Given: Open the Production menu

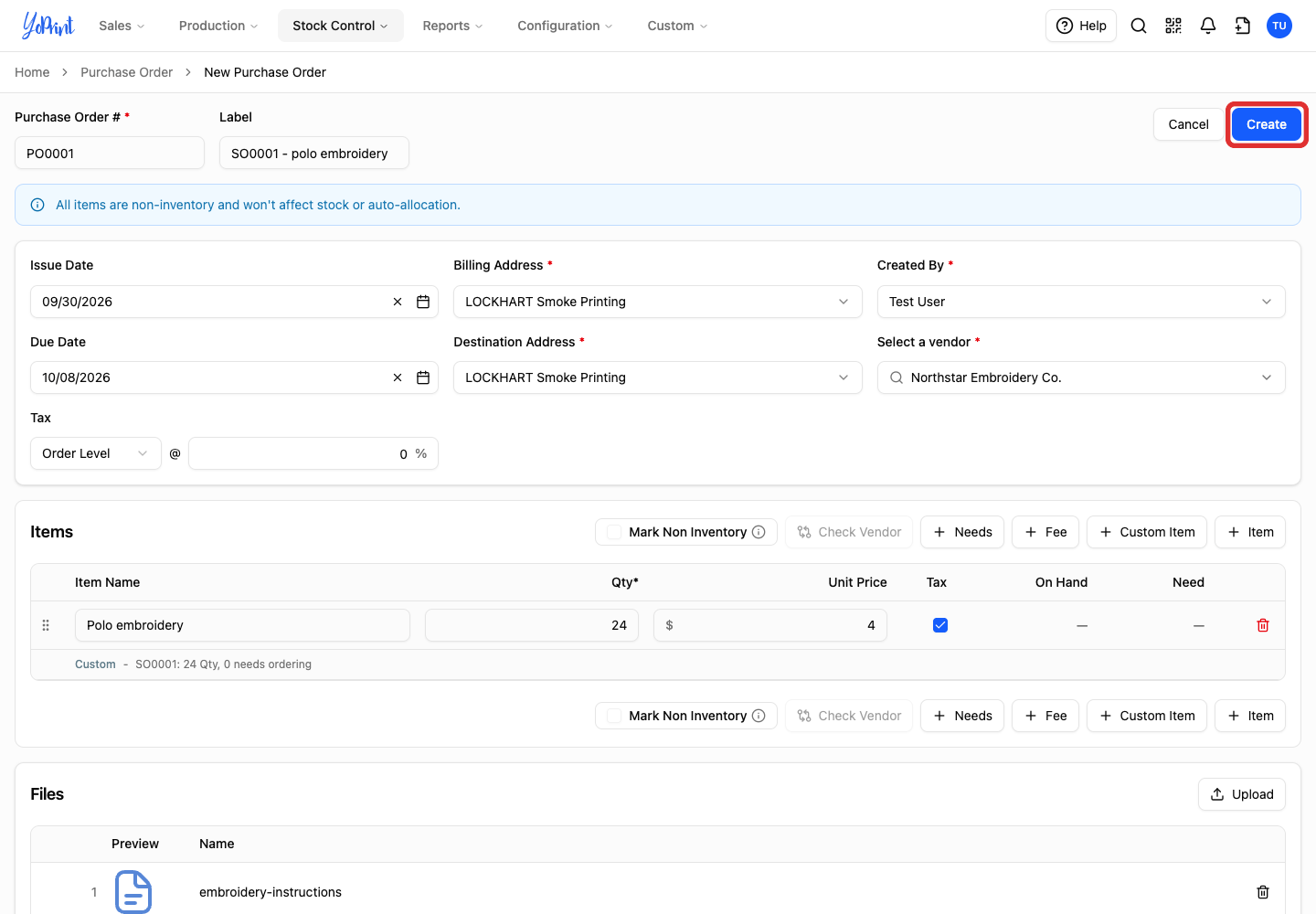Looking at the screenshot, I should point(218,26).
